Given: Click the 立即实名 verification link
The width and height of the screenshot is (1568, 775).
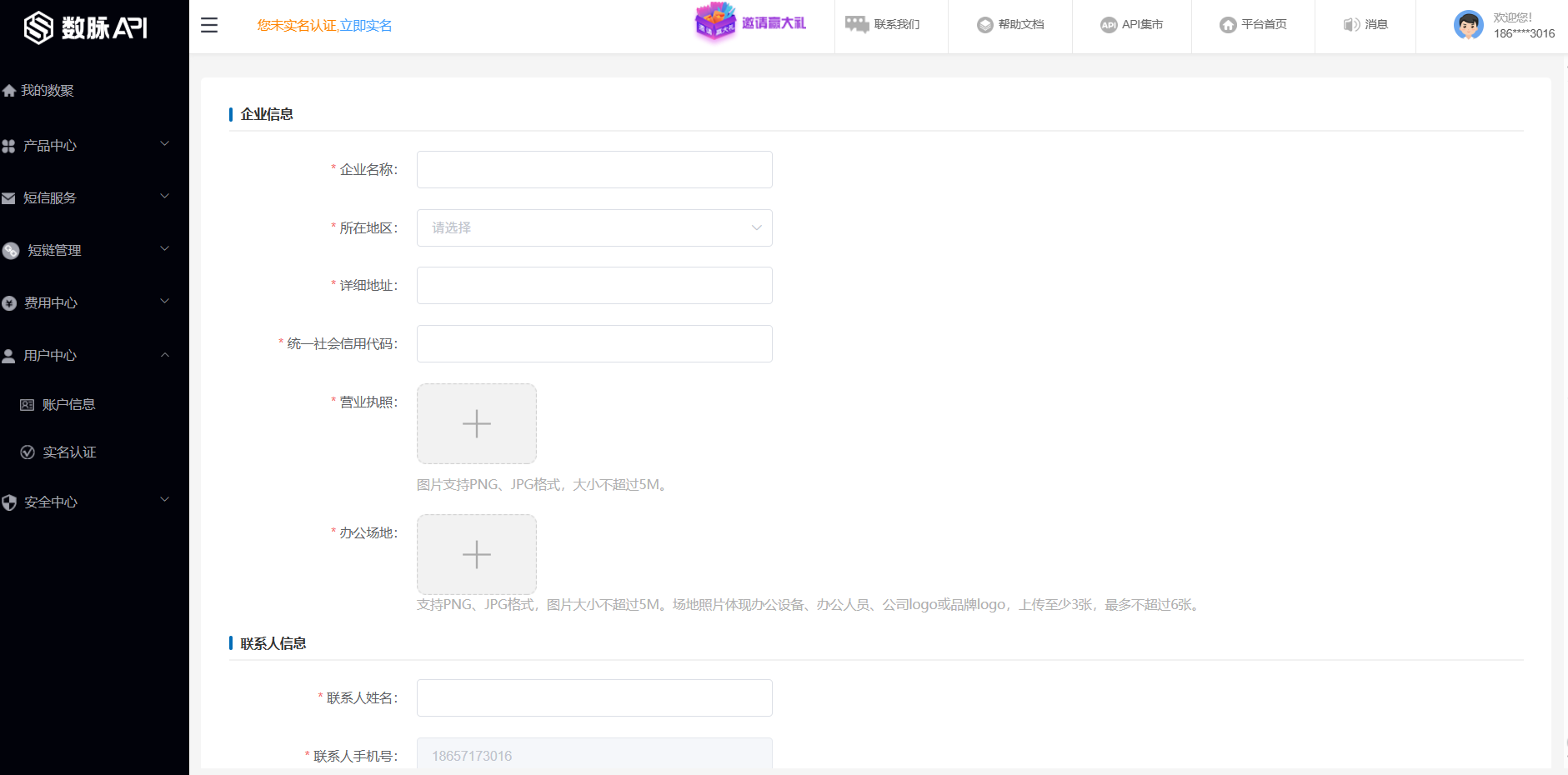Looking at the screenshot, I should 366,26.
